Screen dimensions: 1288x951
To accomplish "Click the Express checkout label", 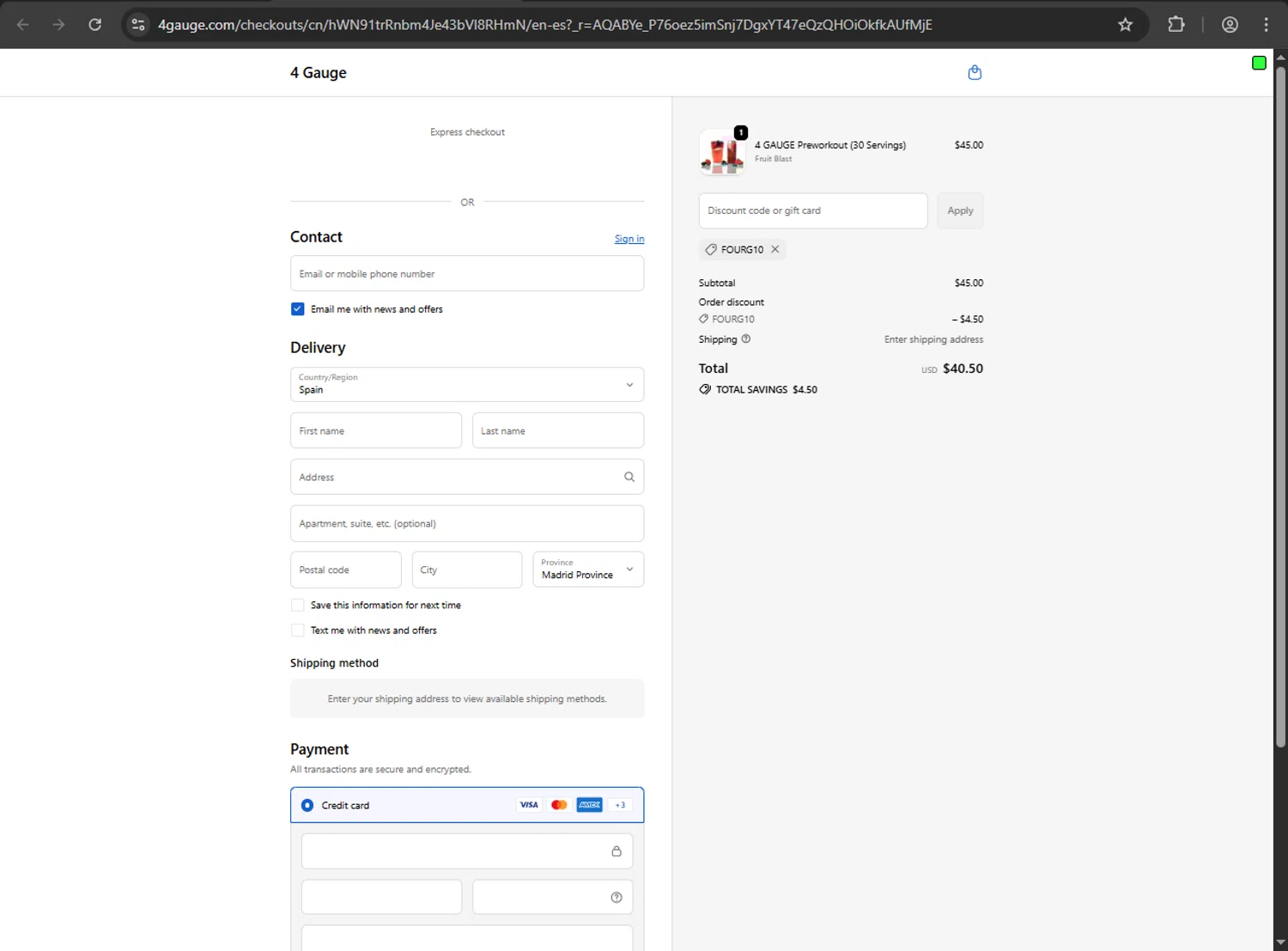I will pyautogui.click(x=467, y=132).
